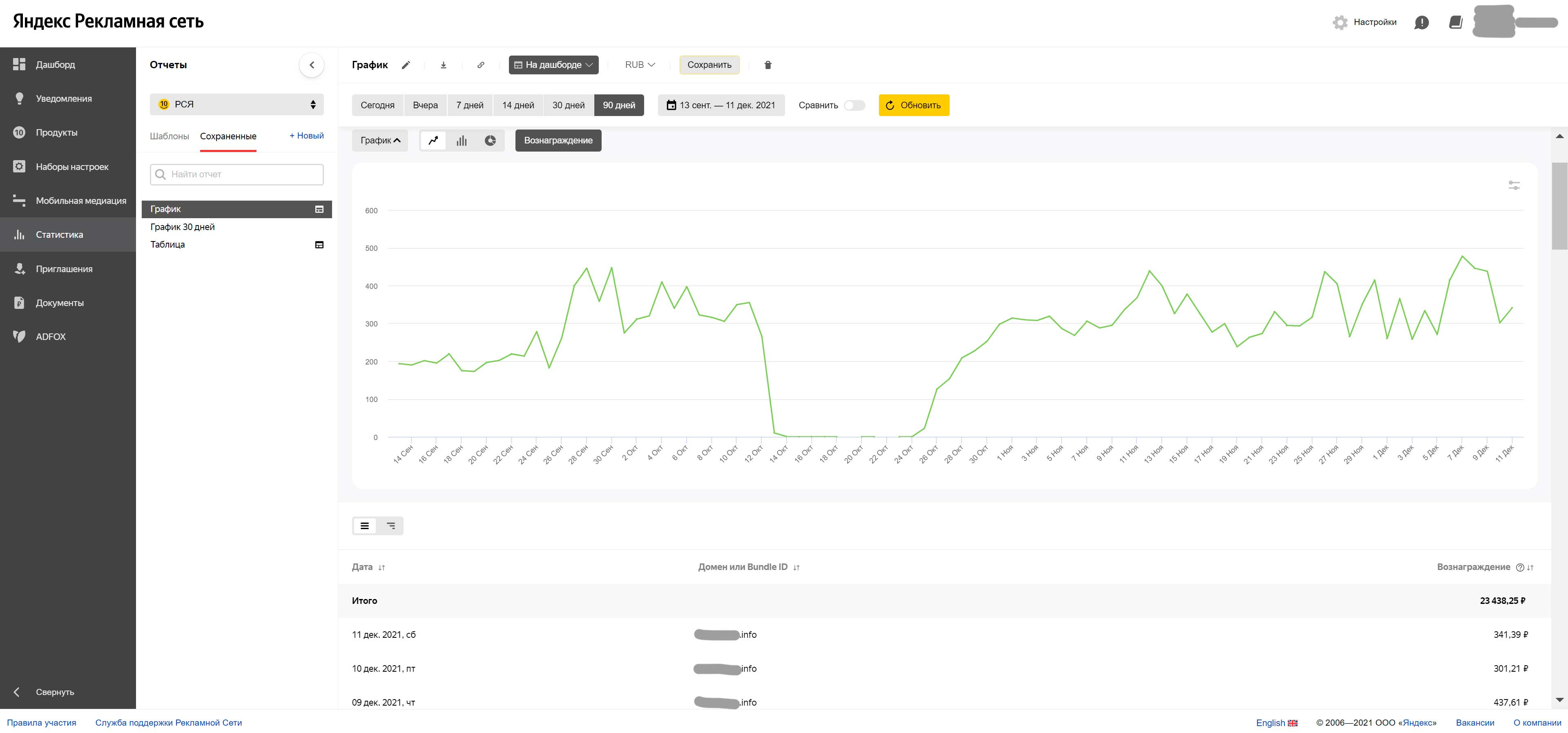Viewport: 1568px width, 733px height.
Task: Switch to the pie chart view icon
Action: (x=490, y=141)
